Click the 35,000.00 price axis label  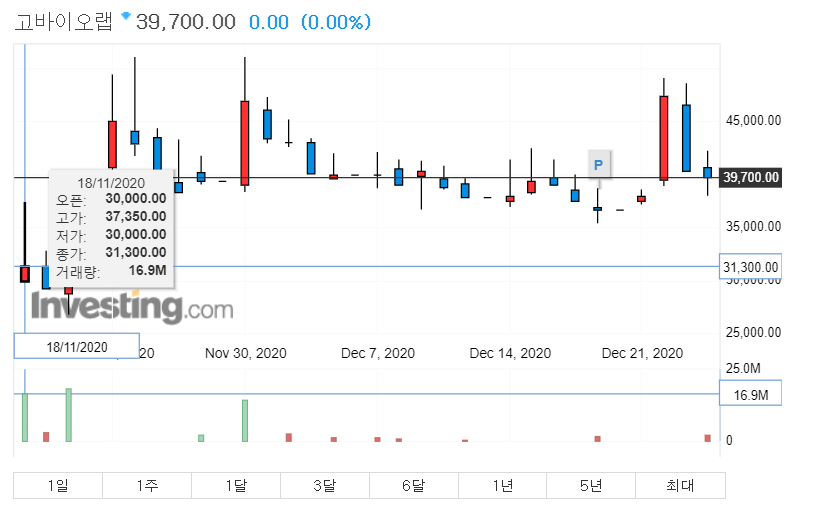(x=753, y=226)
